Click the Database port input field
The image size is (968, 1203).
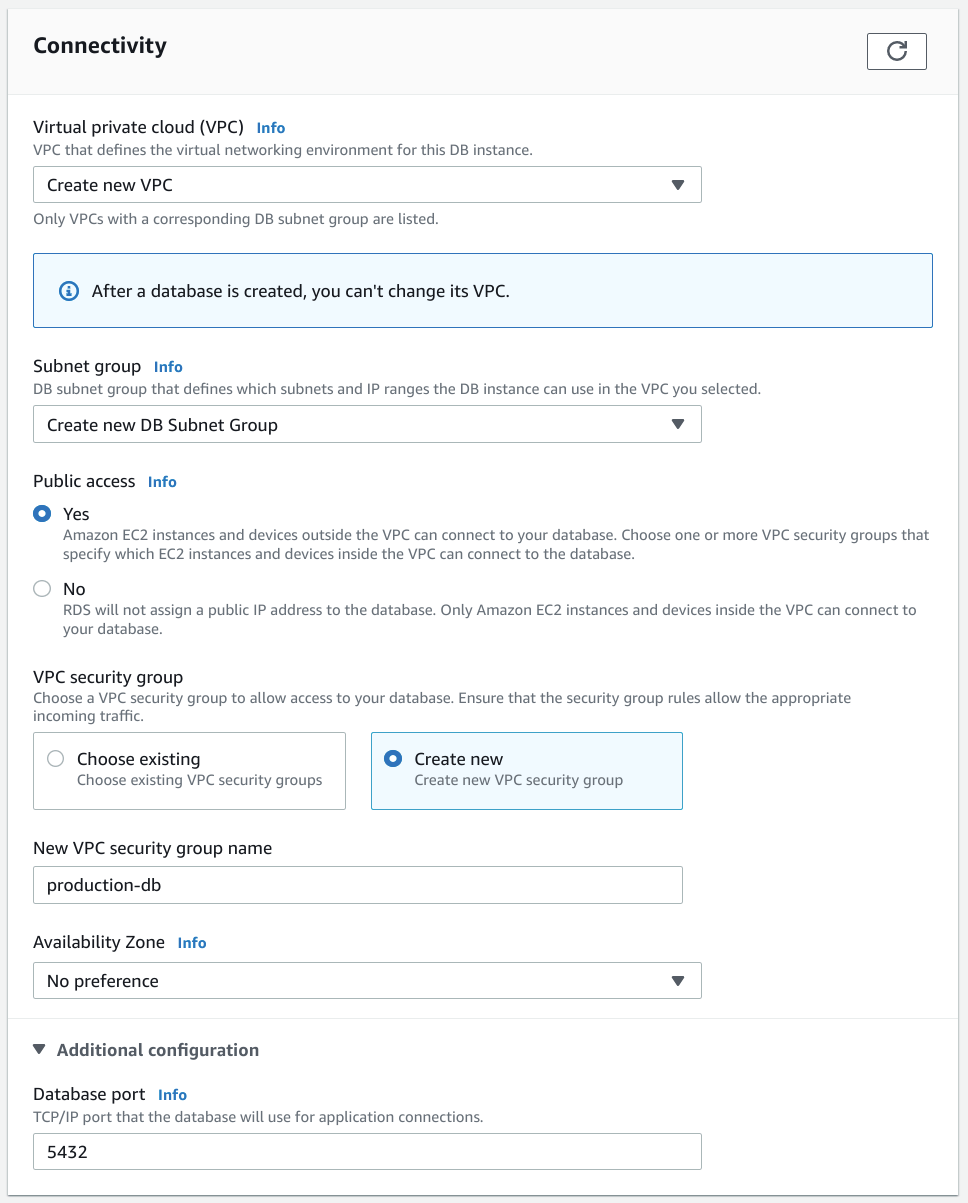(367, 1152)
